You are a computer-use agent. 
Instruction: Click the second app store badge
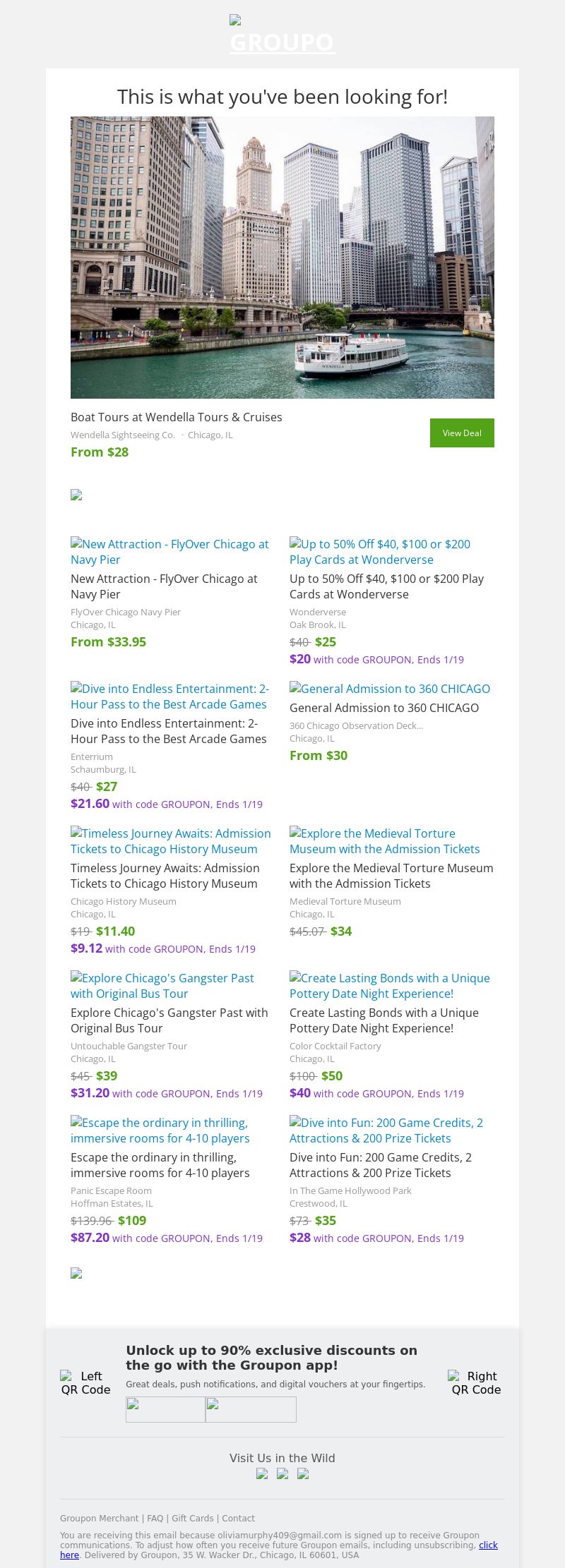pyautogui.click(x=251, y=1409)
